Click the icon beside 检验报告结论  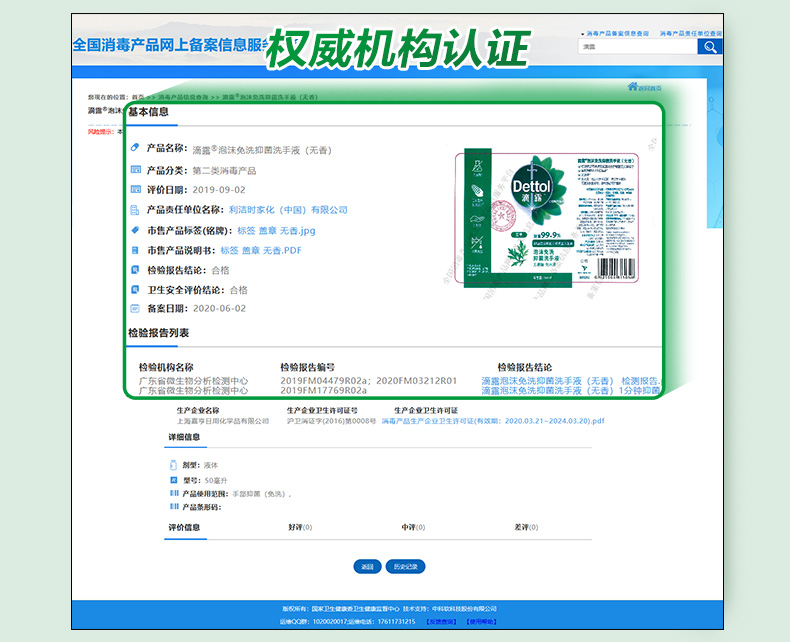[x=135, y=270]
